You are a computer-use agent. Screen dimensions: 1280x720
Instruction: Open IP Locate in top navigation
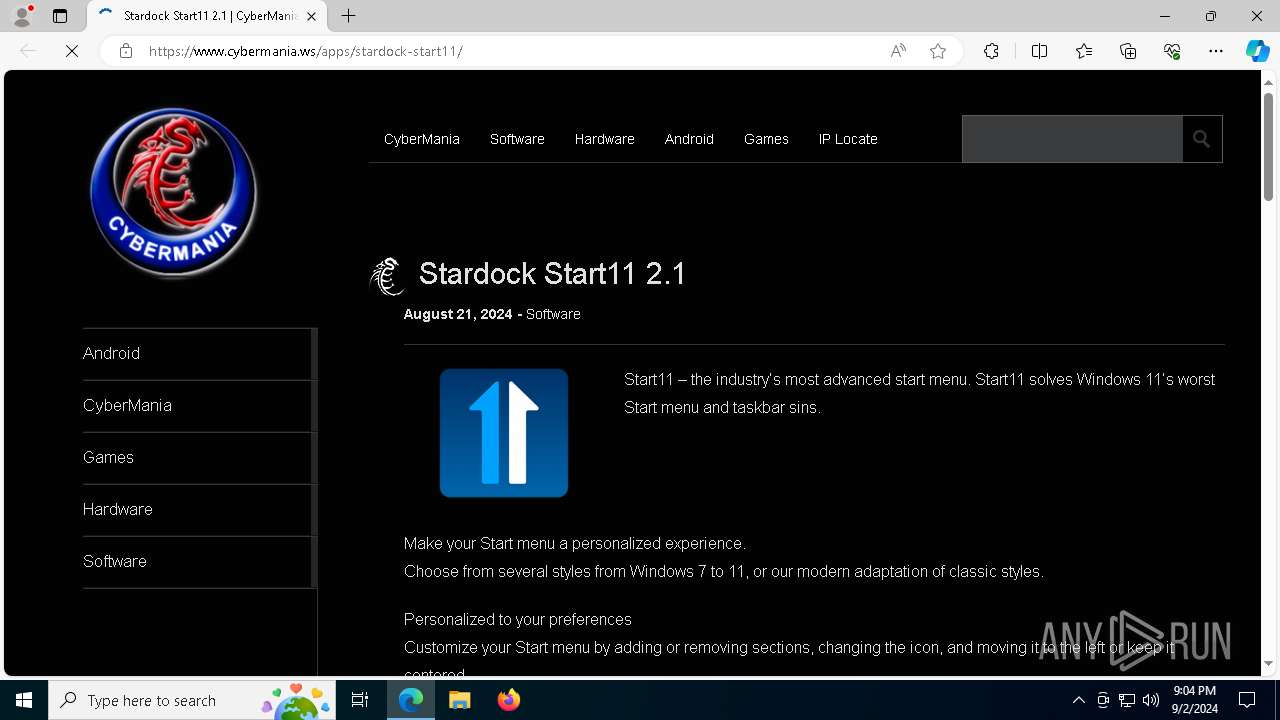(x=848, y=139)
